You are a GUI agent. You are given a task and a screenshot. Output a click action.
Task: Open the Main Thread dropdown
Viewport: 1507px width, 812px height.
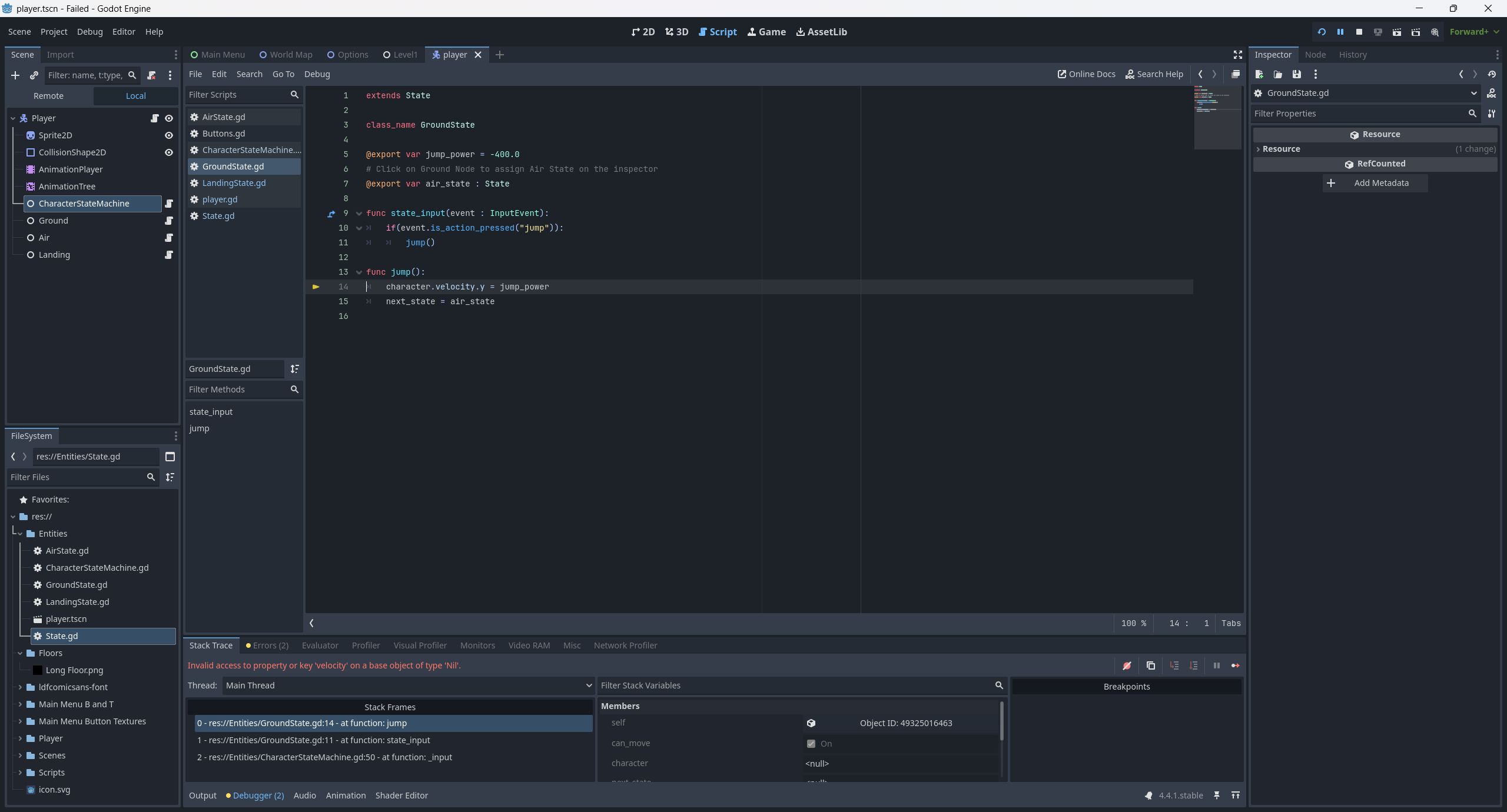click(x=407, y=685)
